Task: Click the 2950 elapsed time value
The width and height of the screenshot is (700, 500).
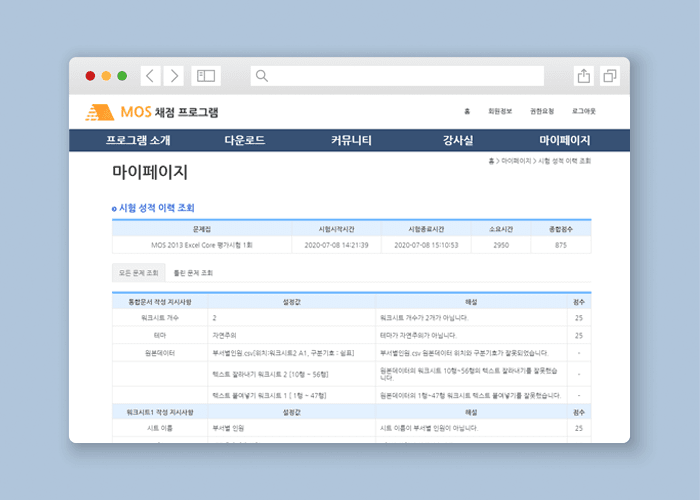Action: pyautogui.click(x=501, y=245)
